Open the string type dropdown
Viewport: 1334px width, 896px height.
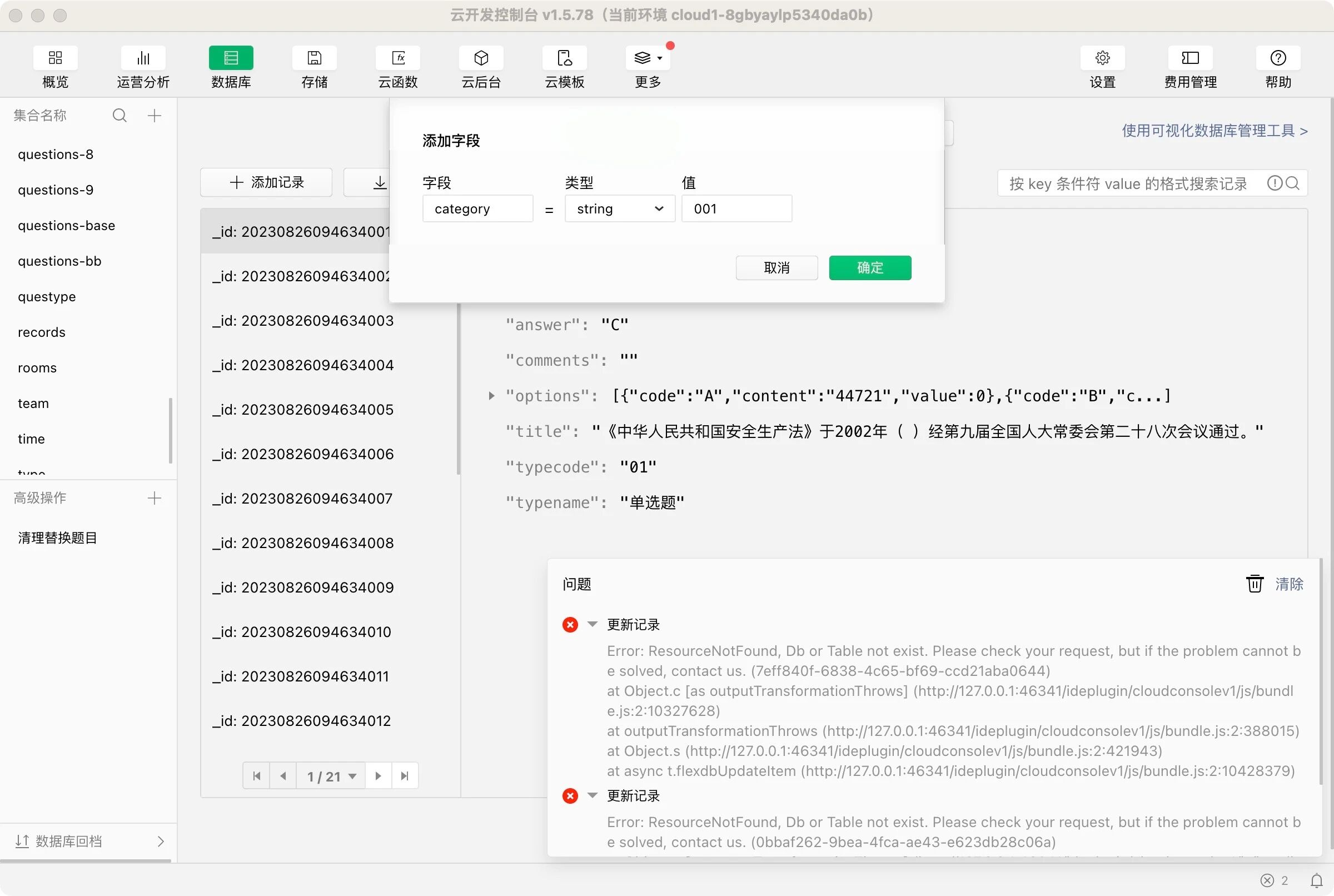(x=620, y=208)
